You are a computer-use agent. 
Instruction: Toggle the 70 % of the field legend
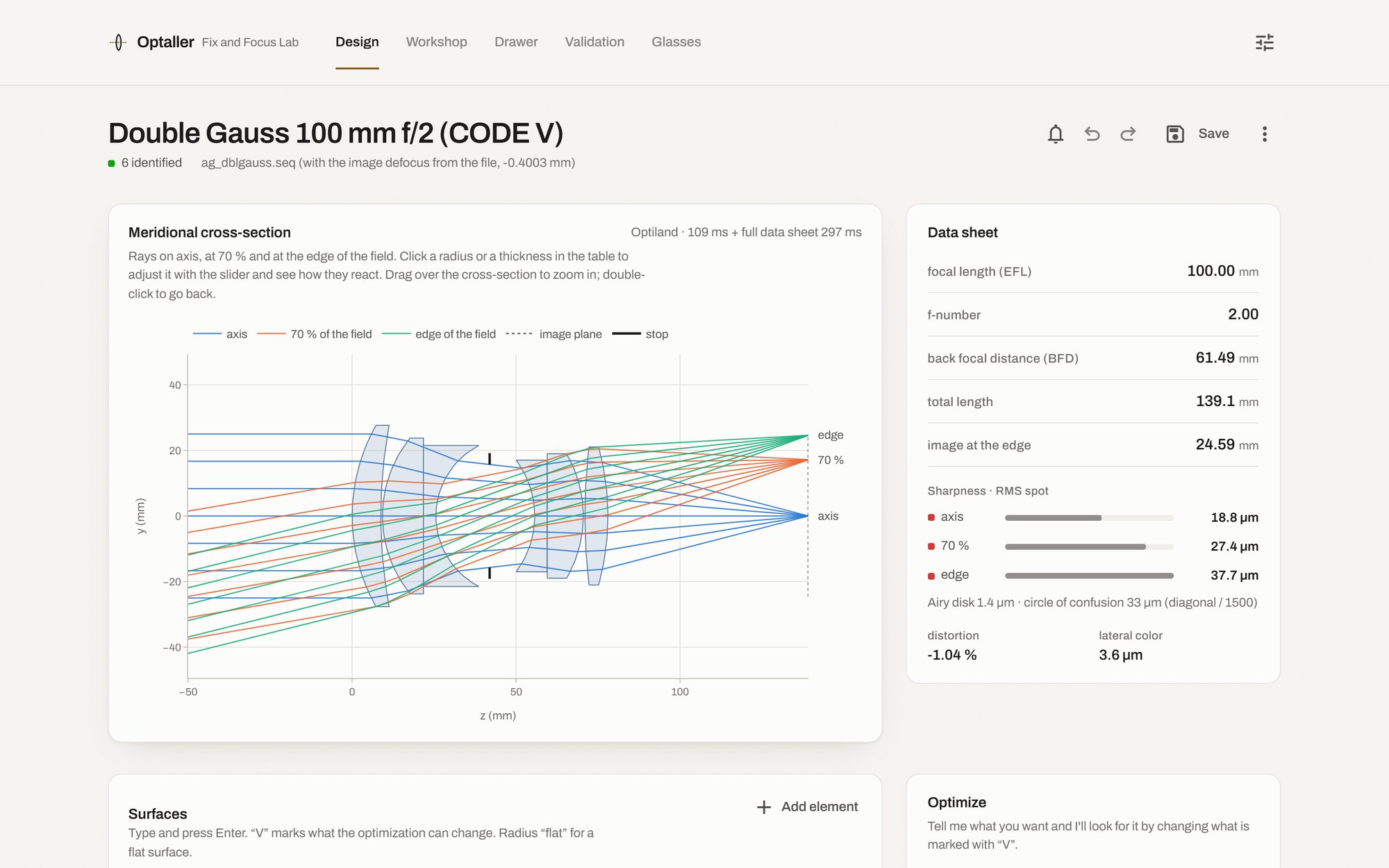(x=315, y=334)
